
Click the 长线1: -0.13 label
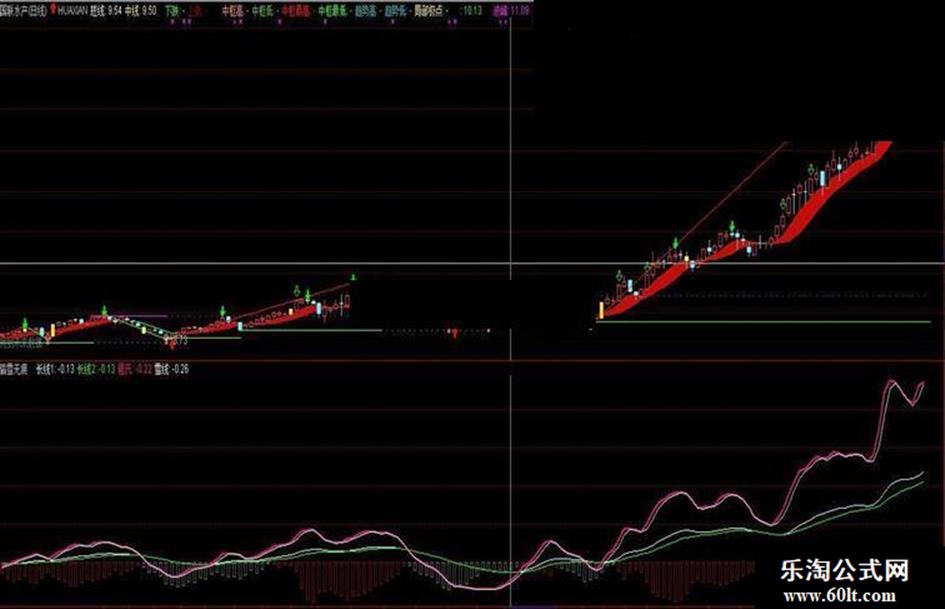pos(55,369)
